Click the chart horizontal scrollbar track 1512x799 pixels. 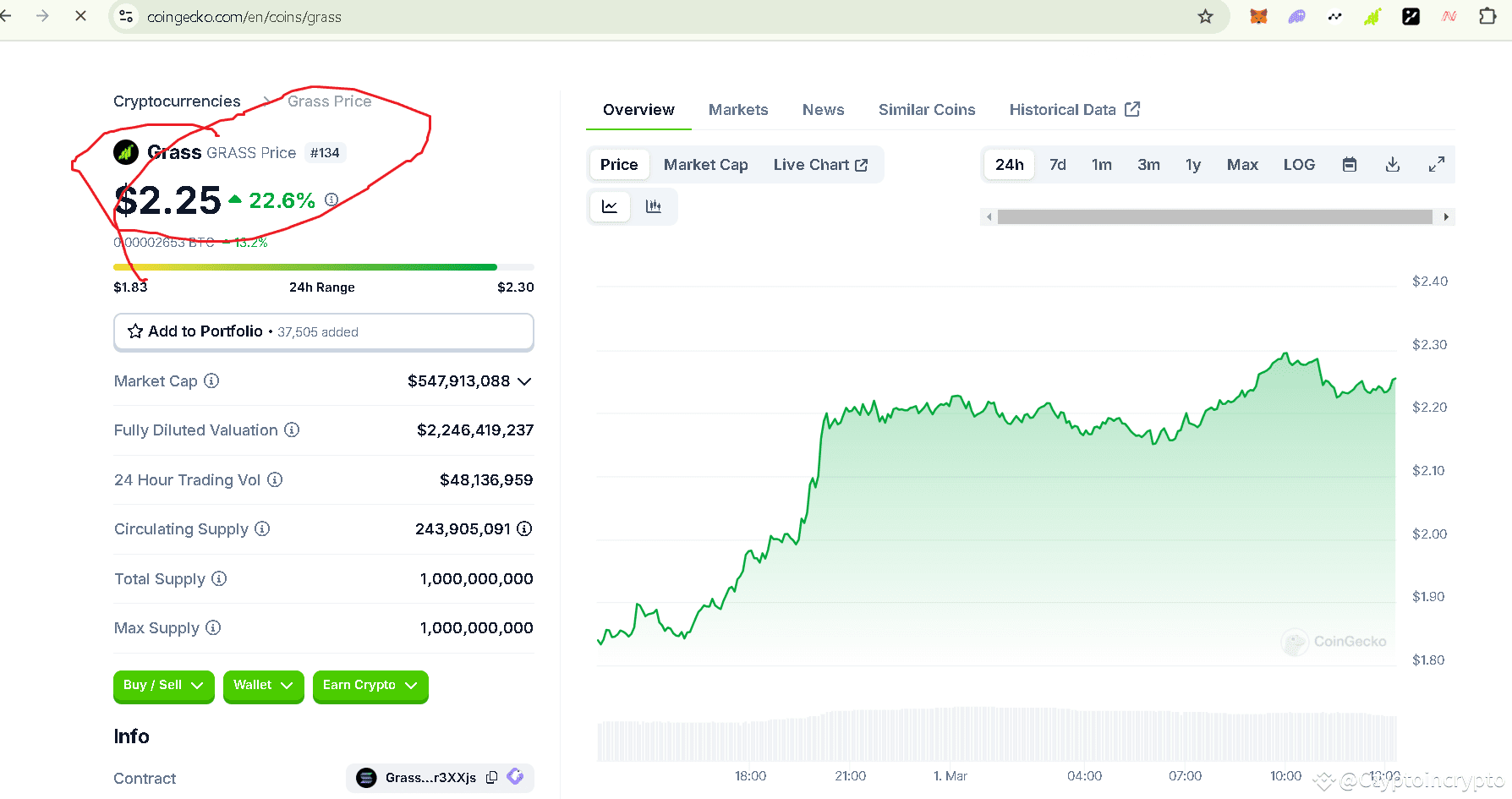pos(1215,217)
